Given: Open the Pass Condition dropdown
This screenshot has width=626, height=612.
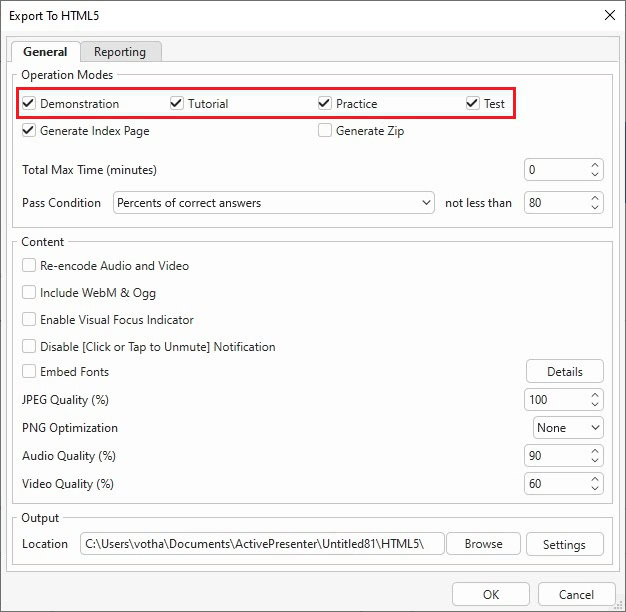Looking at the screenshot, I should [273, 203].
